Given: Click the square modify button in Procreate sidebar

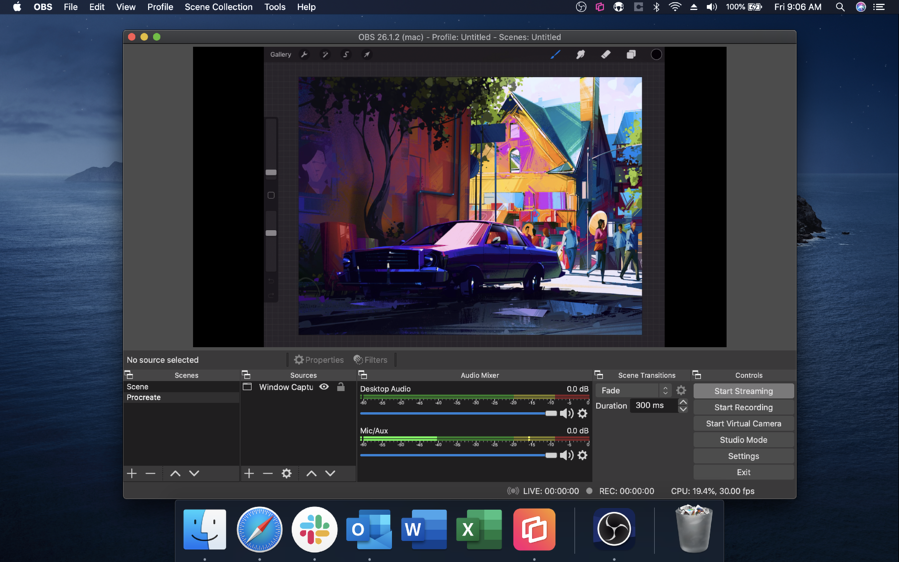Looking at the screenshot, I should click(x=271, y=196).
